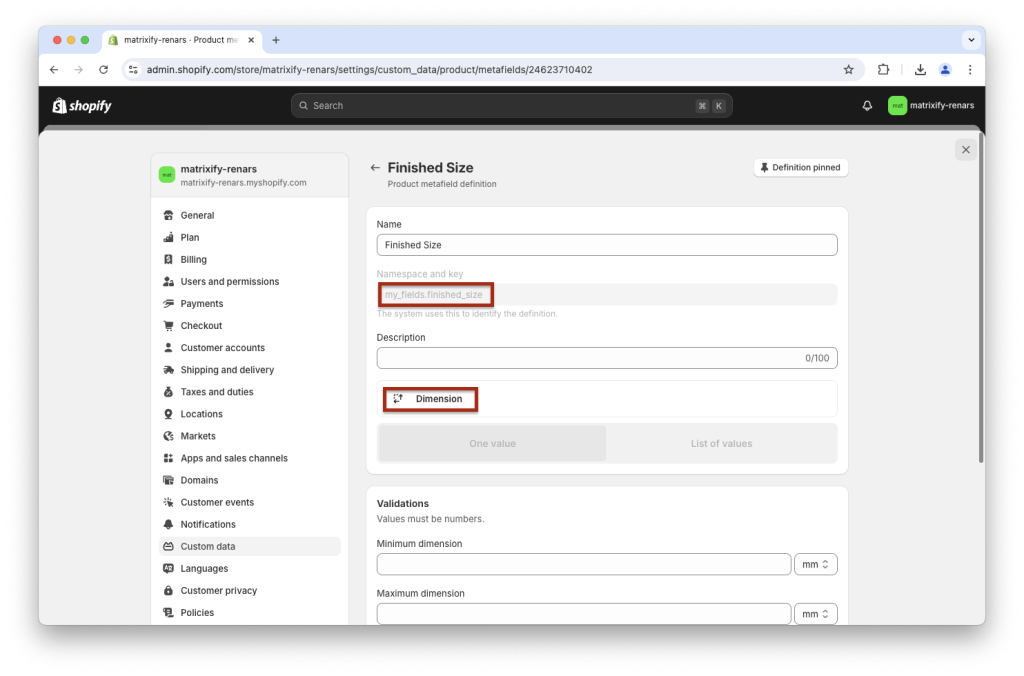The image size is (1024, 676).
Task: Go back using the arrow beside Finished Size
Action: click(x=376, y=167)
